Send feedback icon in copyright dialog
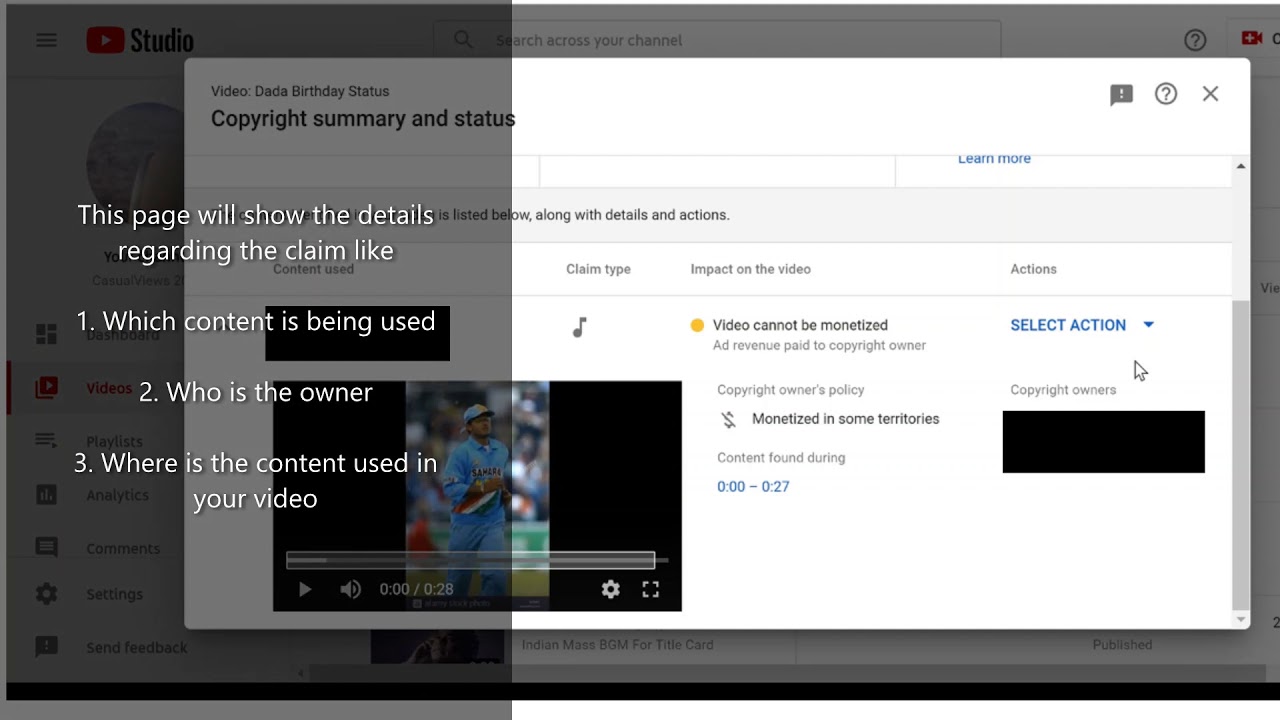Viewport: 1280px width, 720px height. pyautogui.click(x=1121, y=94)
